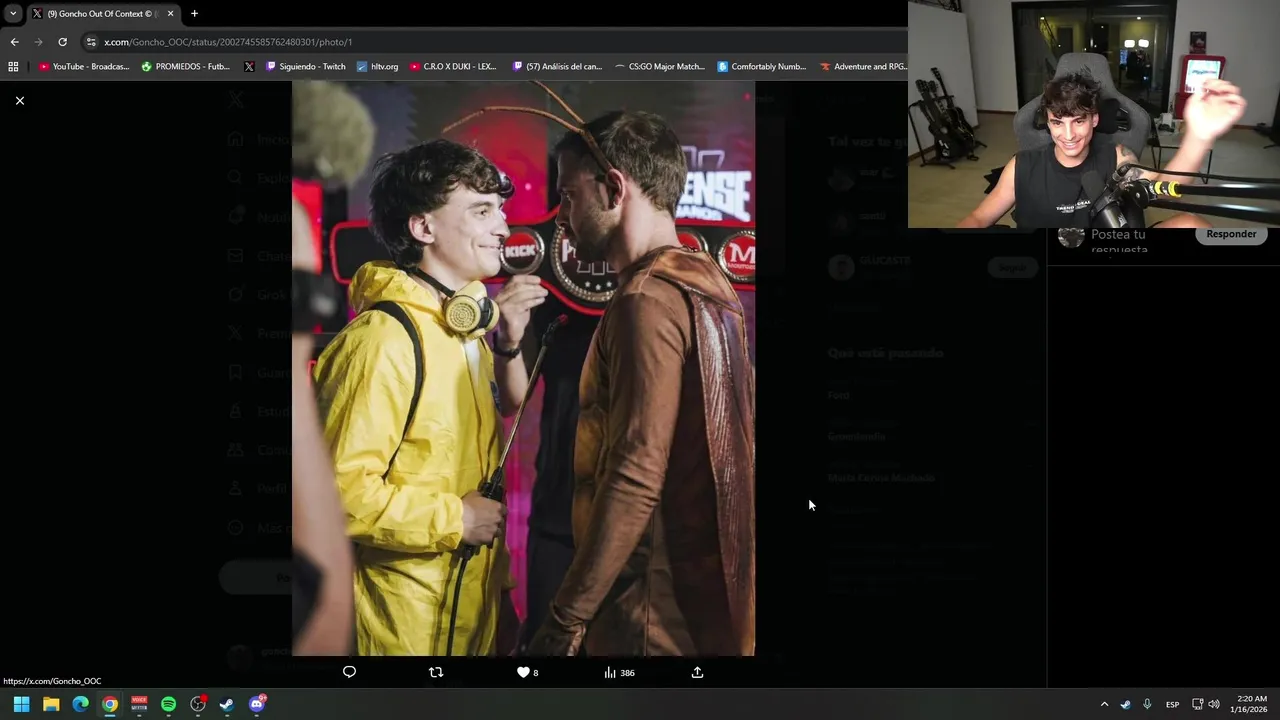Open the red VOICE app in taskbar

pos(139,704)
